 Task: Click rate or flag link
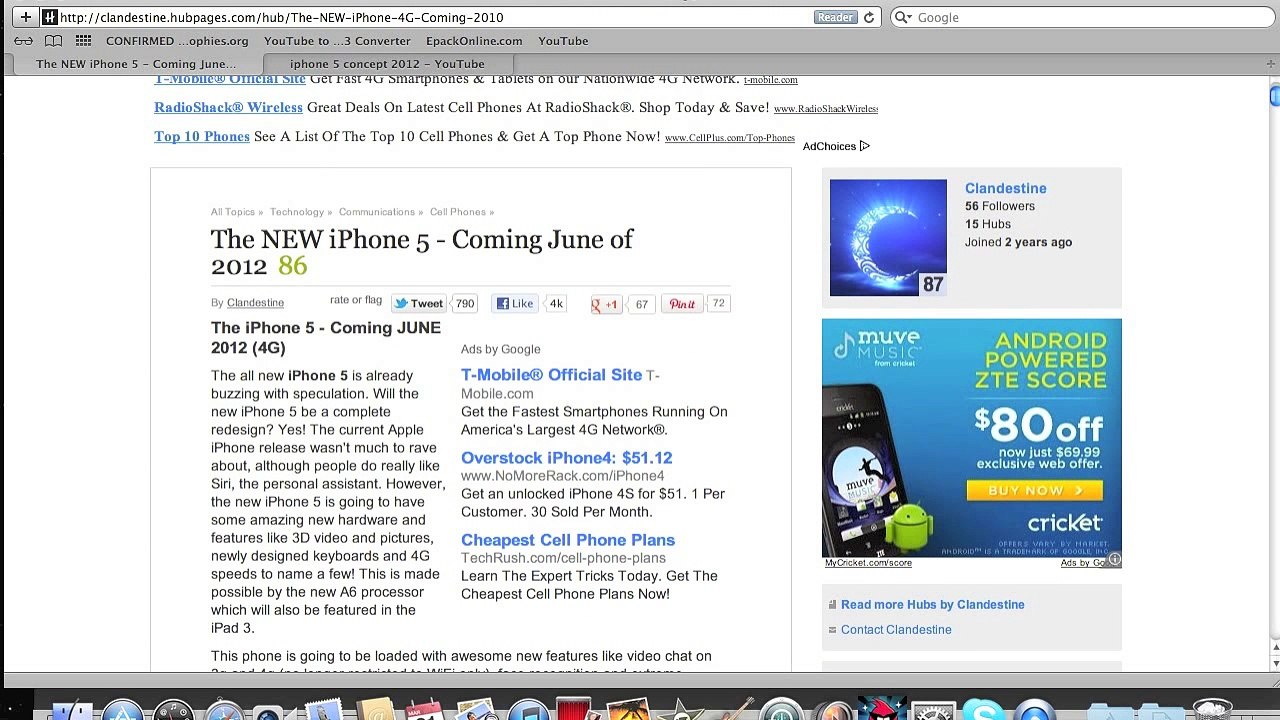[356, 300]
